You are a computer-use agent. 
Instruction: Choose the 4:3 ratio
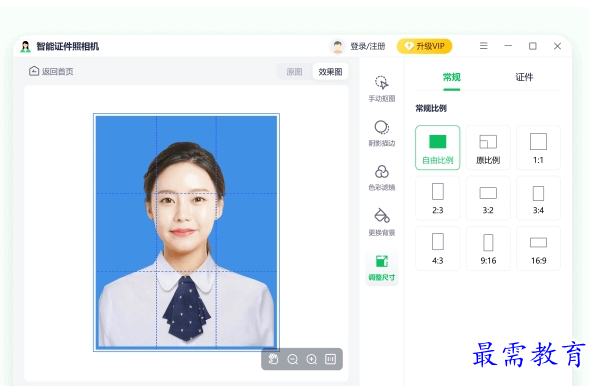tap(438, 248)
